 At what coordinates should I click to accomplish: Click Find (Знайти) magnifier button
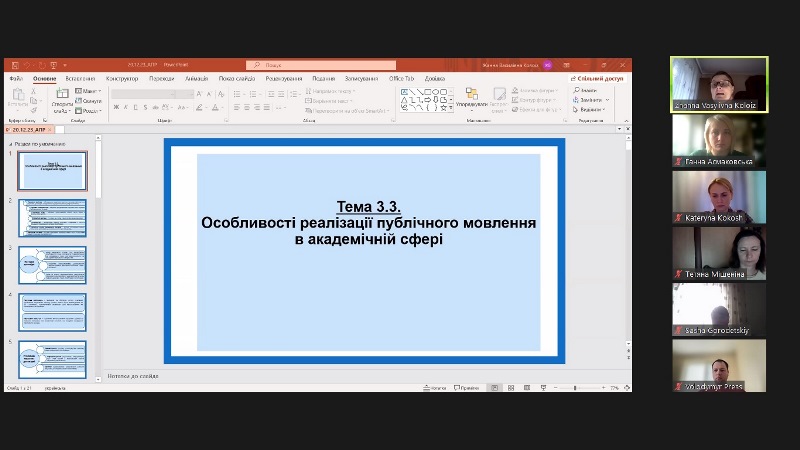pyautogui.click(x=585, y=90)
